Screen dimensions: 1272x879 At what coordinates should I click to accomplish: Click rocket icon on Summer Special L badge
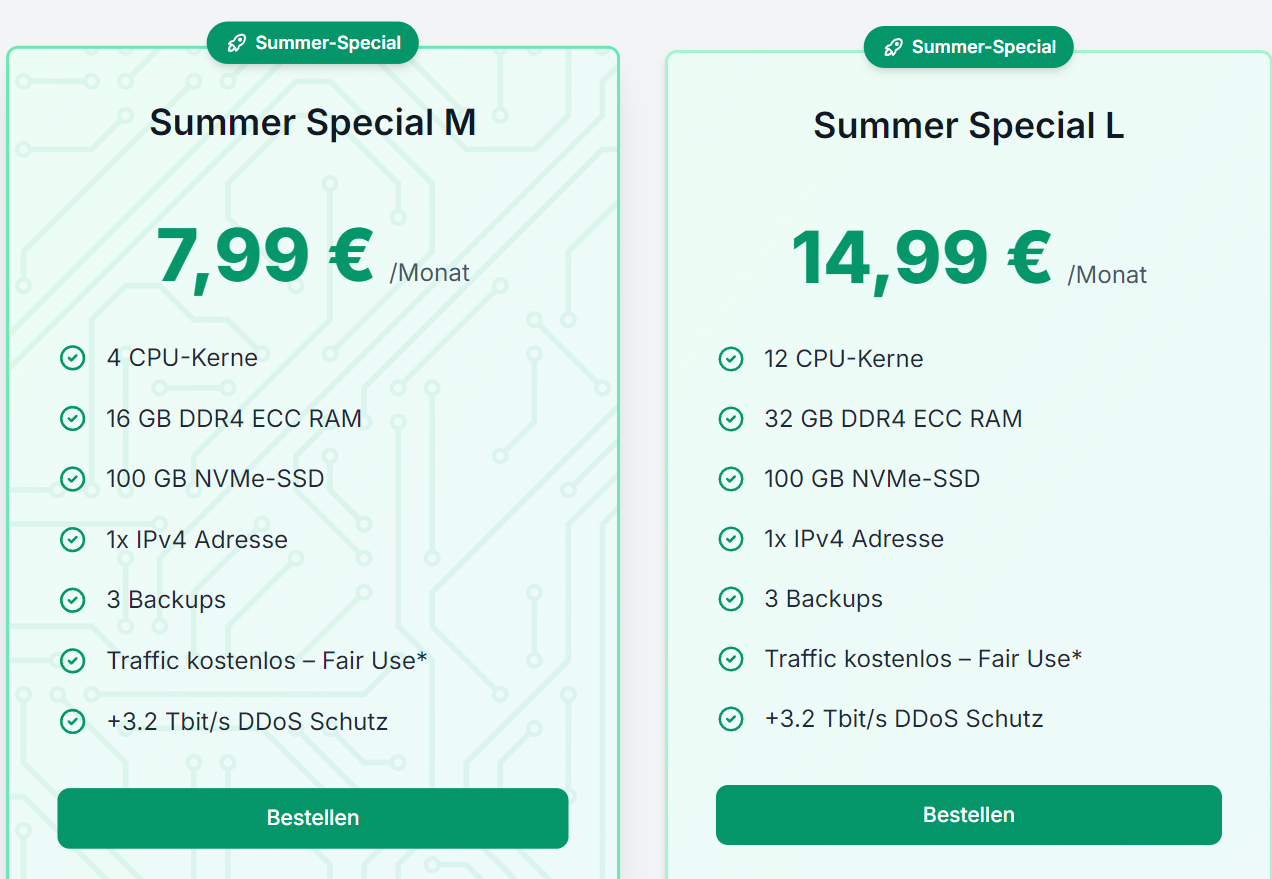(x=893, y=47)
